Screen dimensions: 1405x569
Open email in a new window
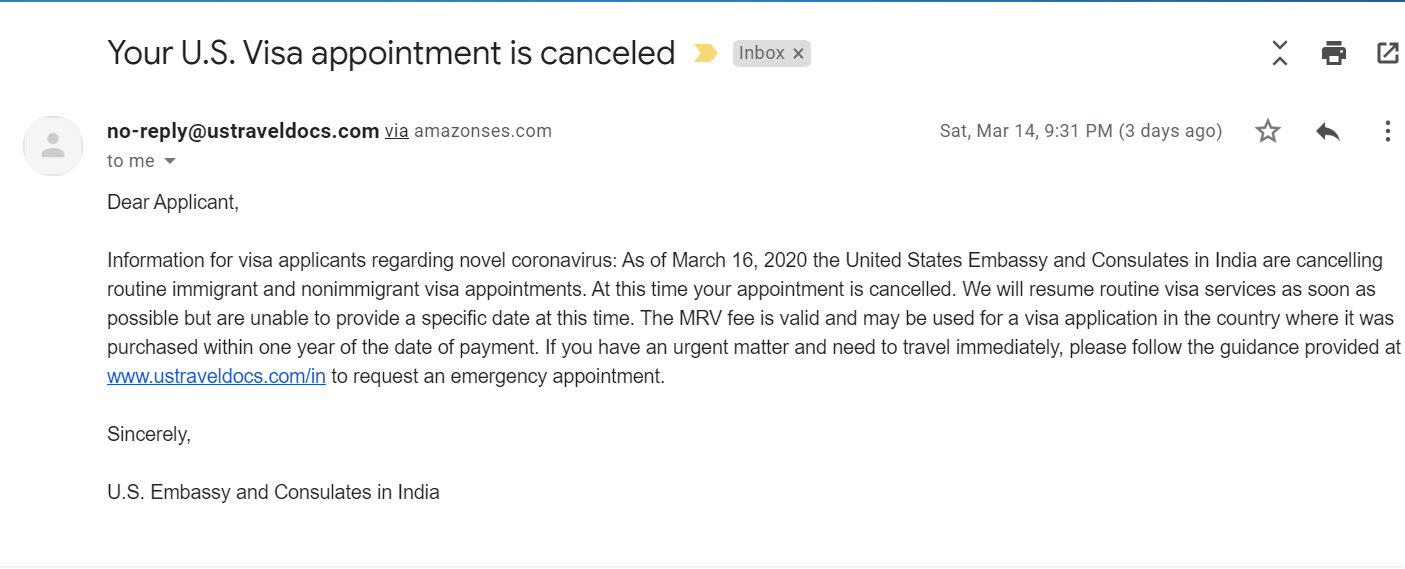[x=1388, y=53]
